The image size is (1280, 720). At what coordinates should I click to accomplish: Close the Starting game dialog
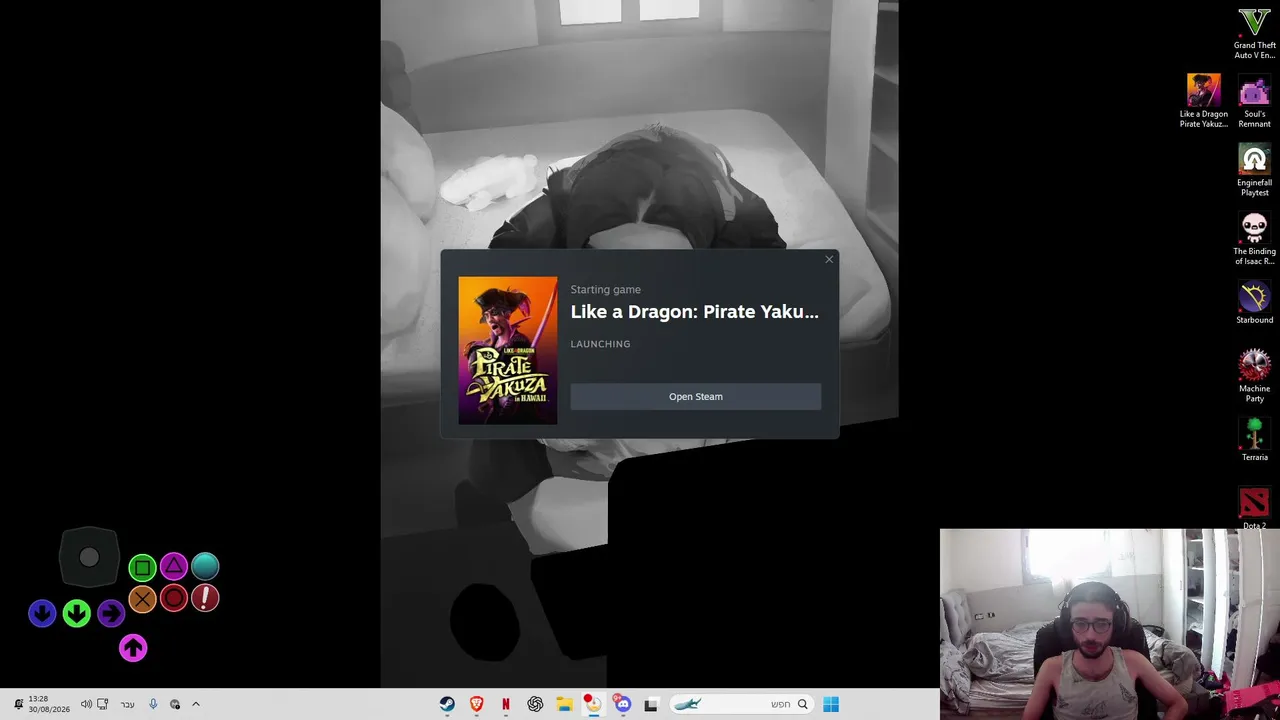(x=829, y=260)
